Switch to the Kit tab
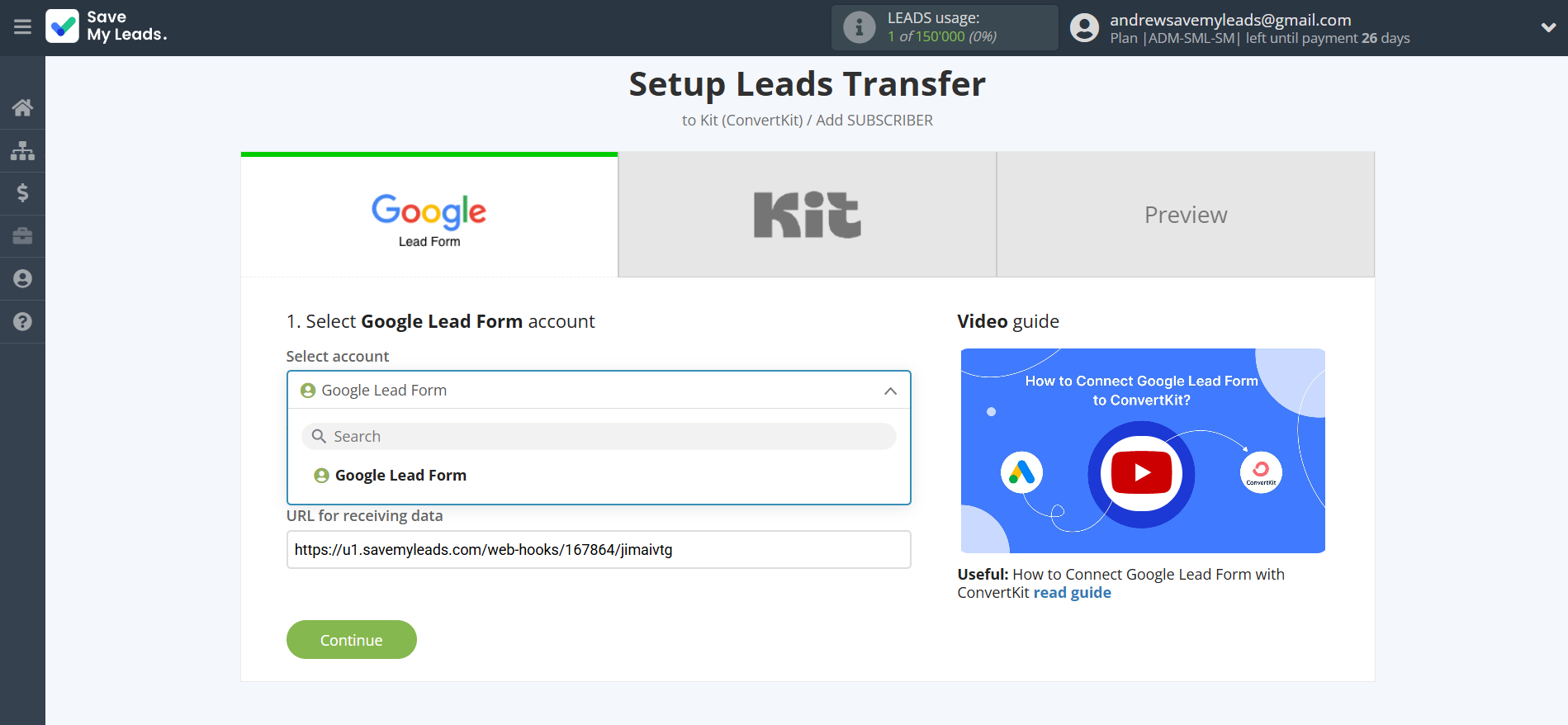 point(808,215)
